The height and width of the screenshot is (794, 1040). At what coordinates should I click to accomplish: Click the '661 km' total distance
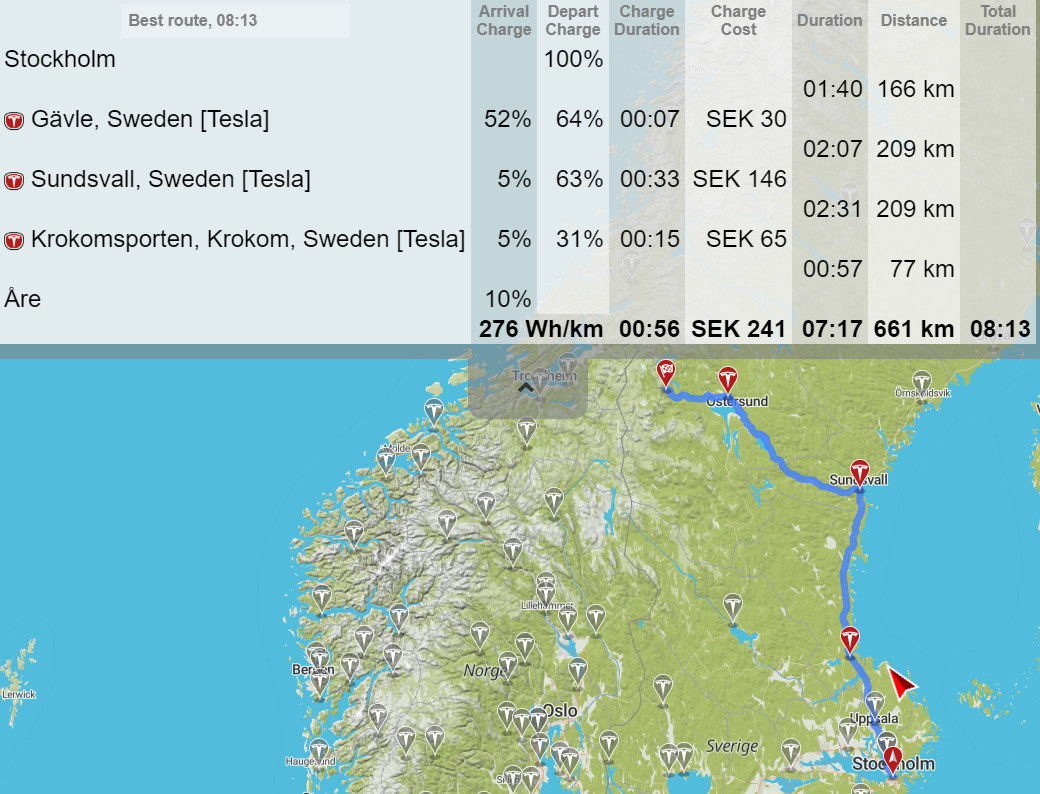click(914, 329)
